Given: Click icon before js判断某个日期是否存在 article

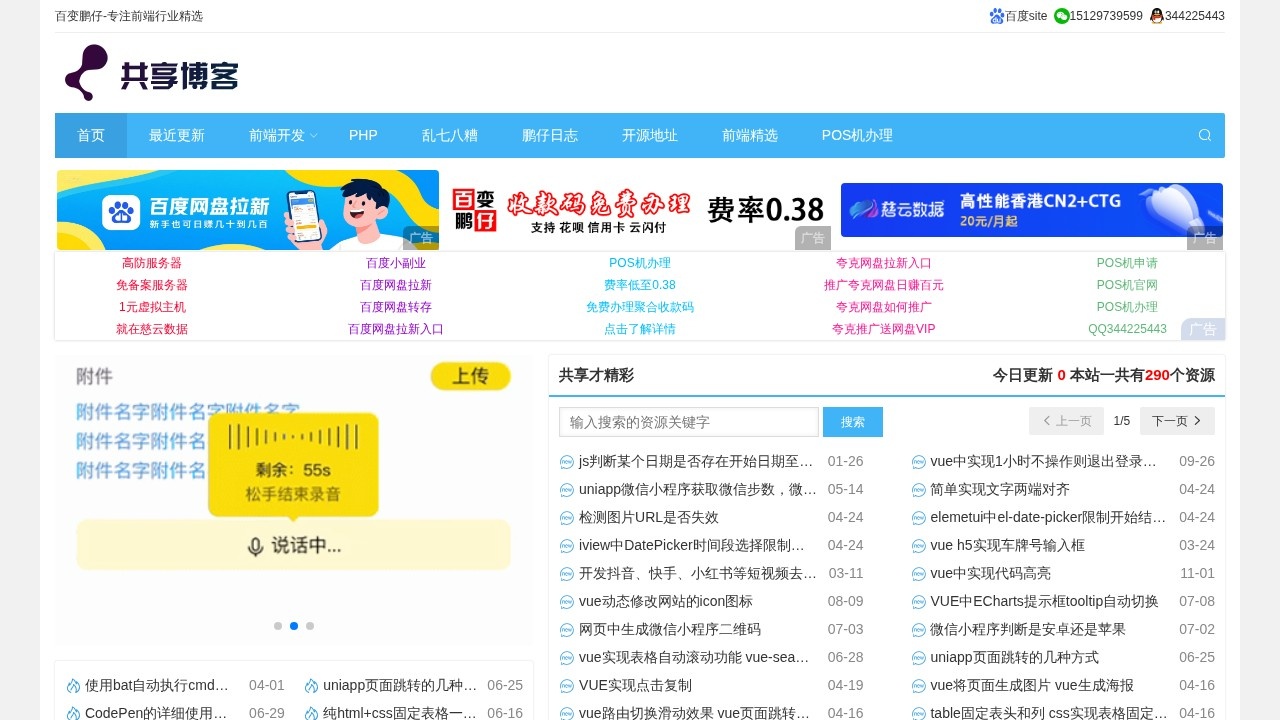Looking at the screenshot, I should [567, 462].
